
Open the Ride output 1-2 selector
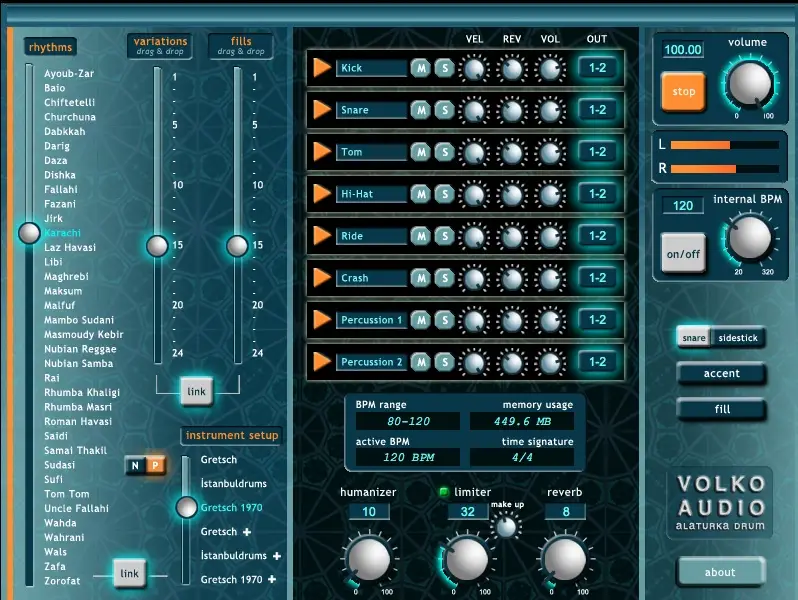point(597,236)
